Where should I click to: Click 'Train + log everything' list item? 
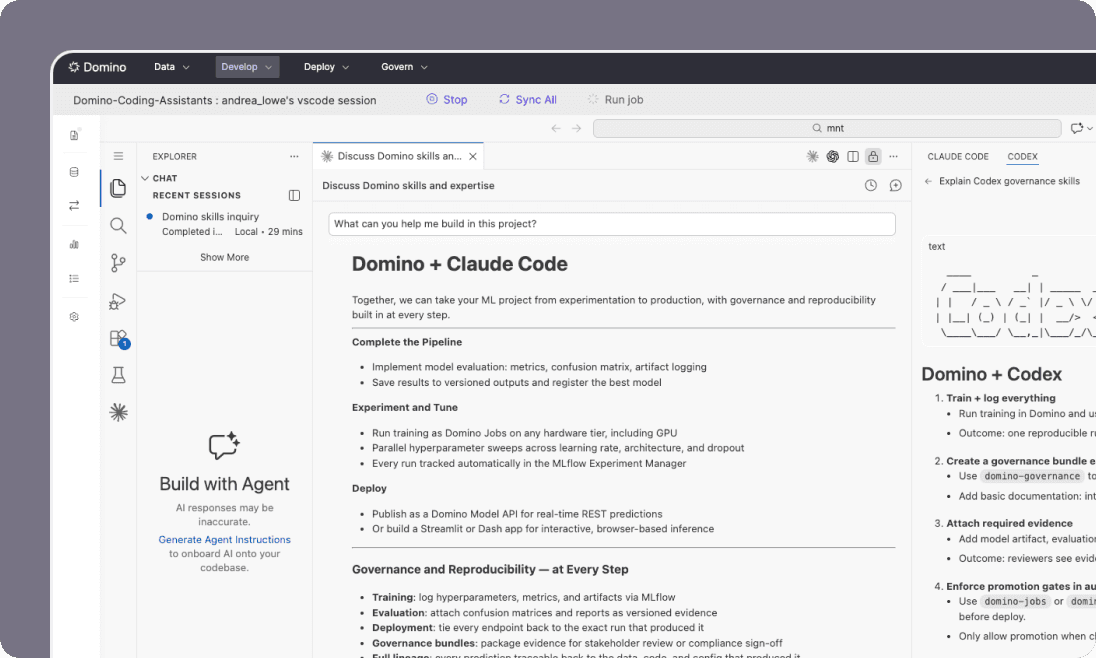1000,398
